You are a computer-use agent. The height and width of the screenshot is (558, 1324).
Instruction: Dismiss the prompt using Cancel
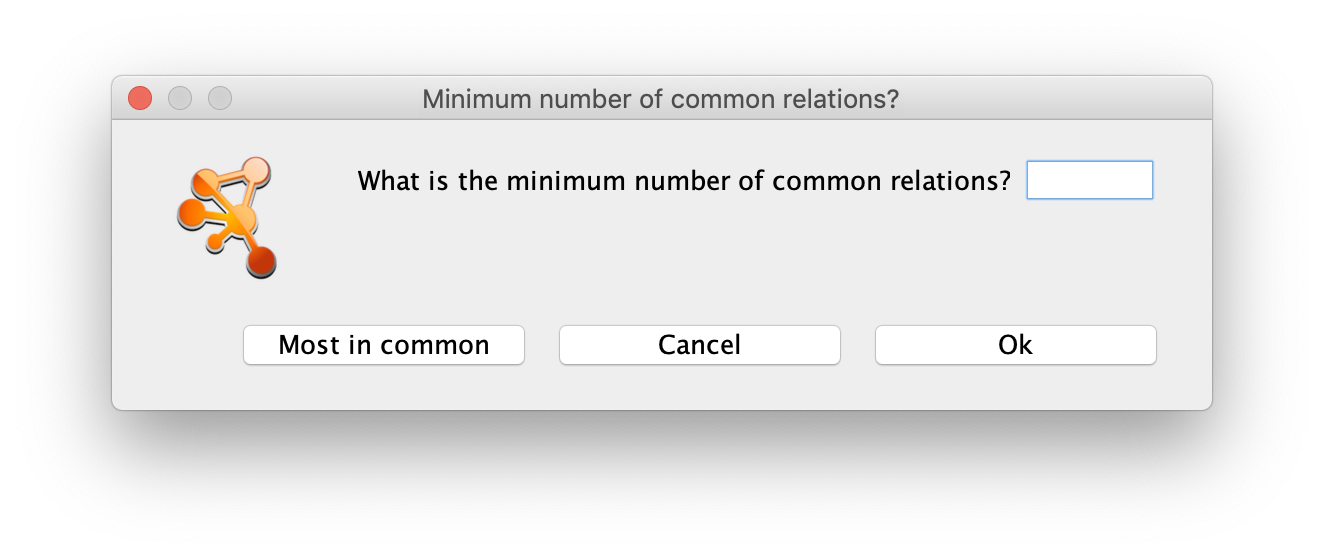tap(700, 345)
